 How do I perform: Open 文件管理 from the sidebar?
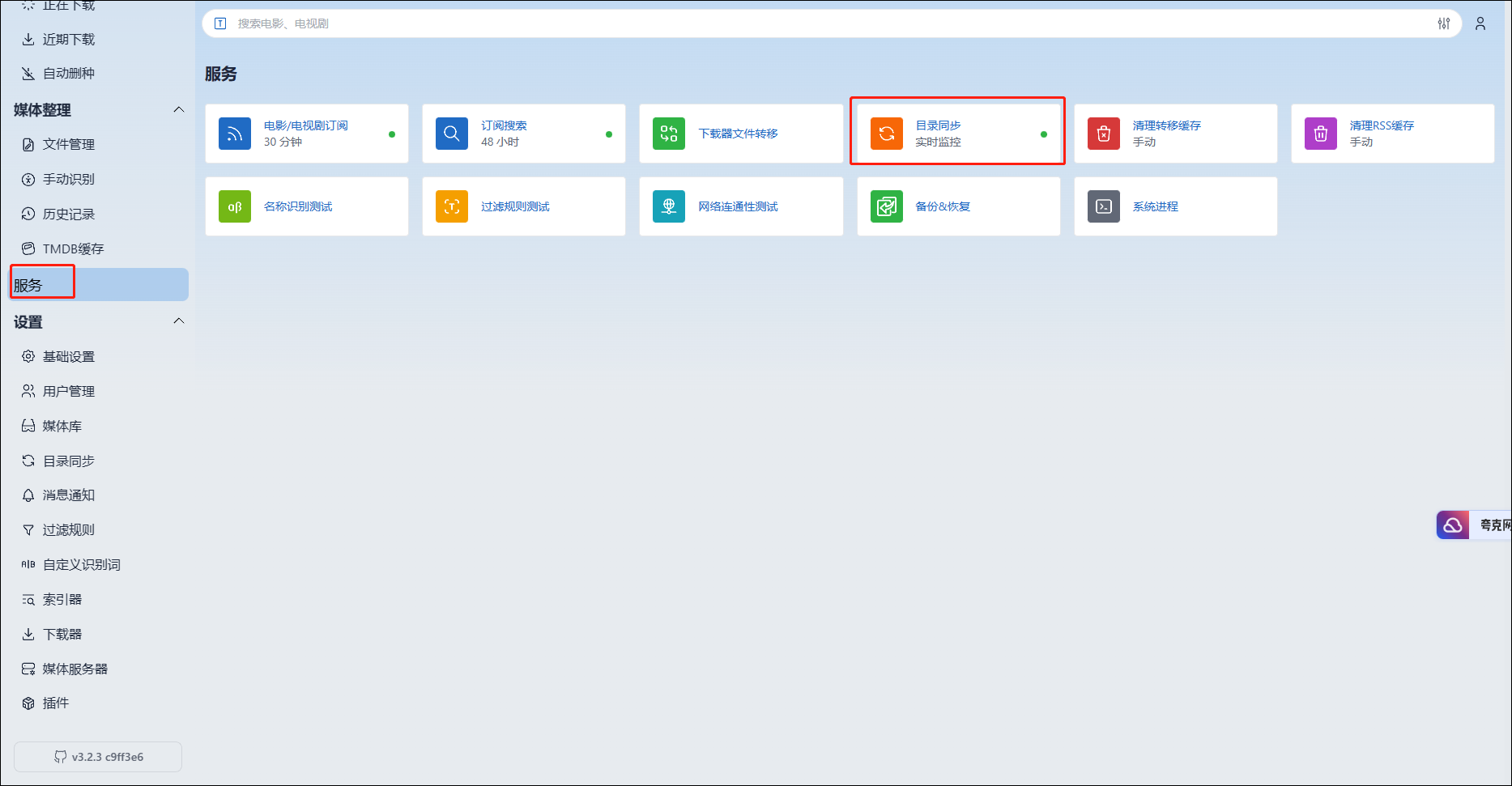[x=68, y=144]
